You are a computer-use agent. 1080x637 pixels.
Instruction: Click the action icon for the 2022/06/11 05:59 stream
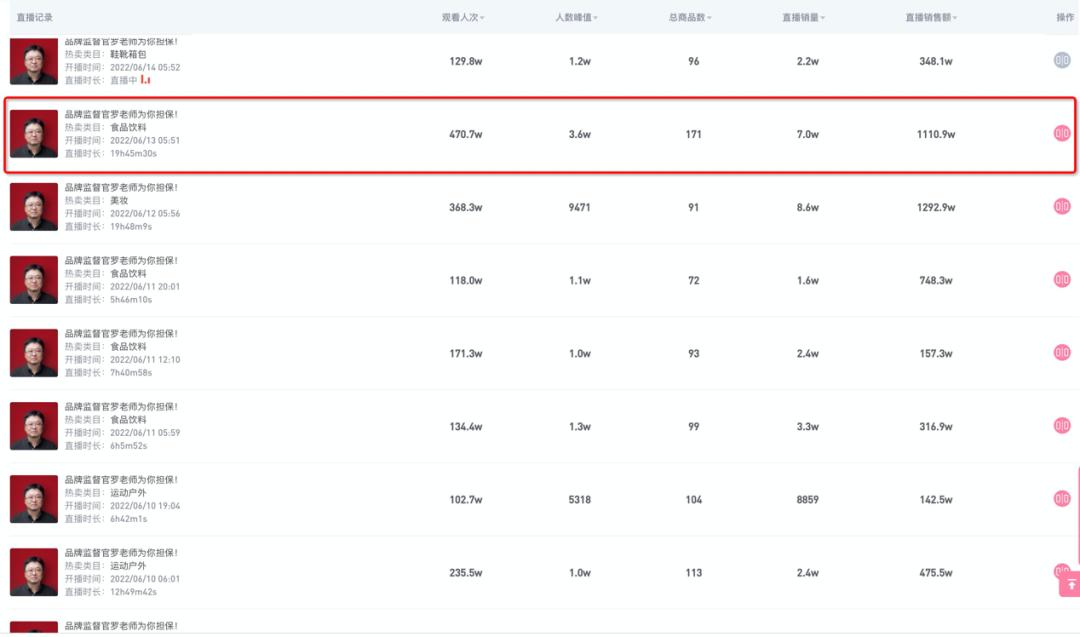[1062, 425]
